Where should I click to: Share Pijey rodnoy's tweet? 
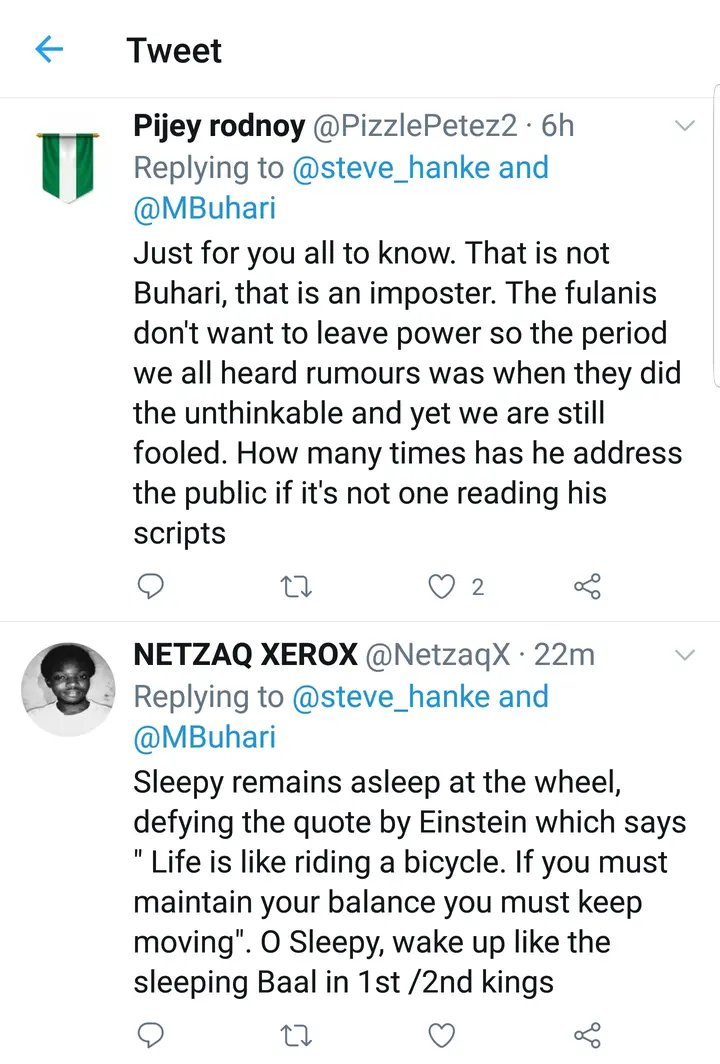coord(588,586)
